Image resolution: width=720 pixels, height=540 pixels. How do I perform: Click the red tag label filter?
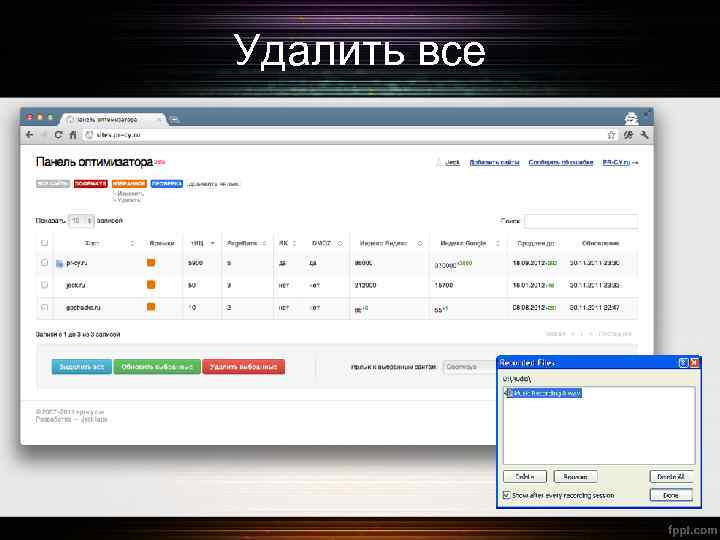click(x=90, y=184)
